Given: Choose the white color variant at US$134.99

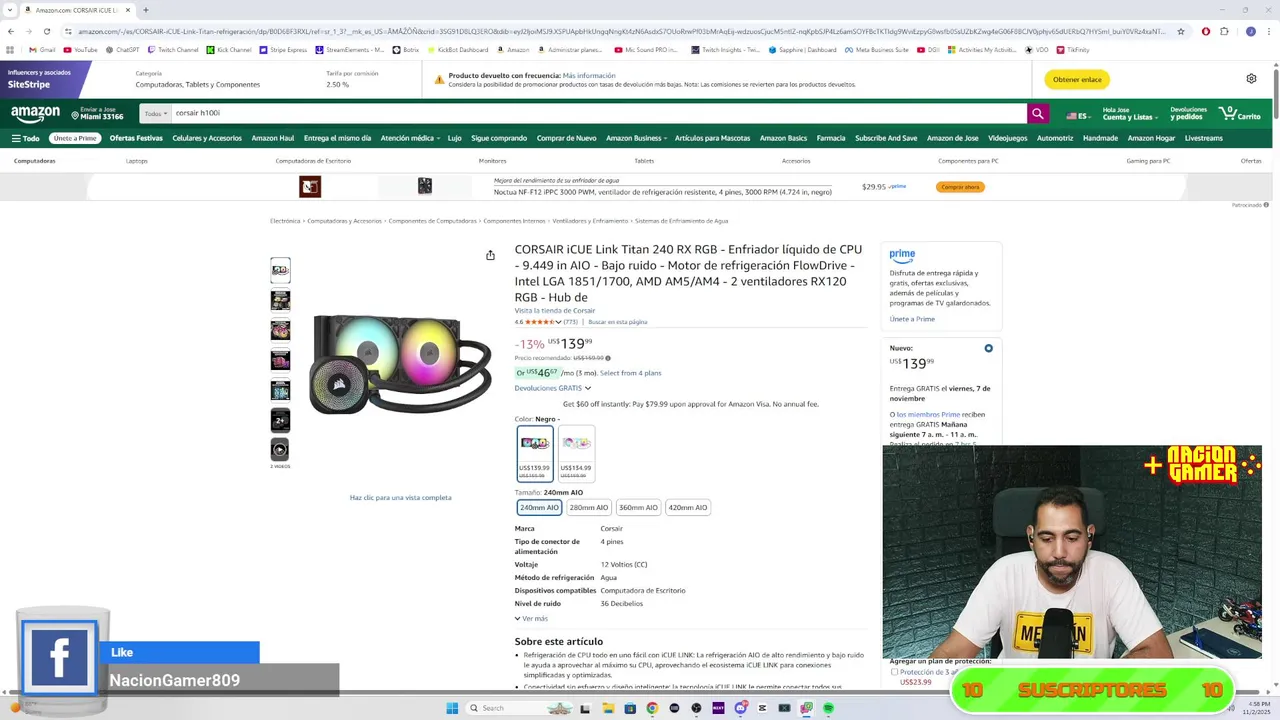Looking at the screenshot, I should tap(576, 454).
